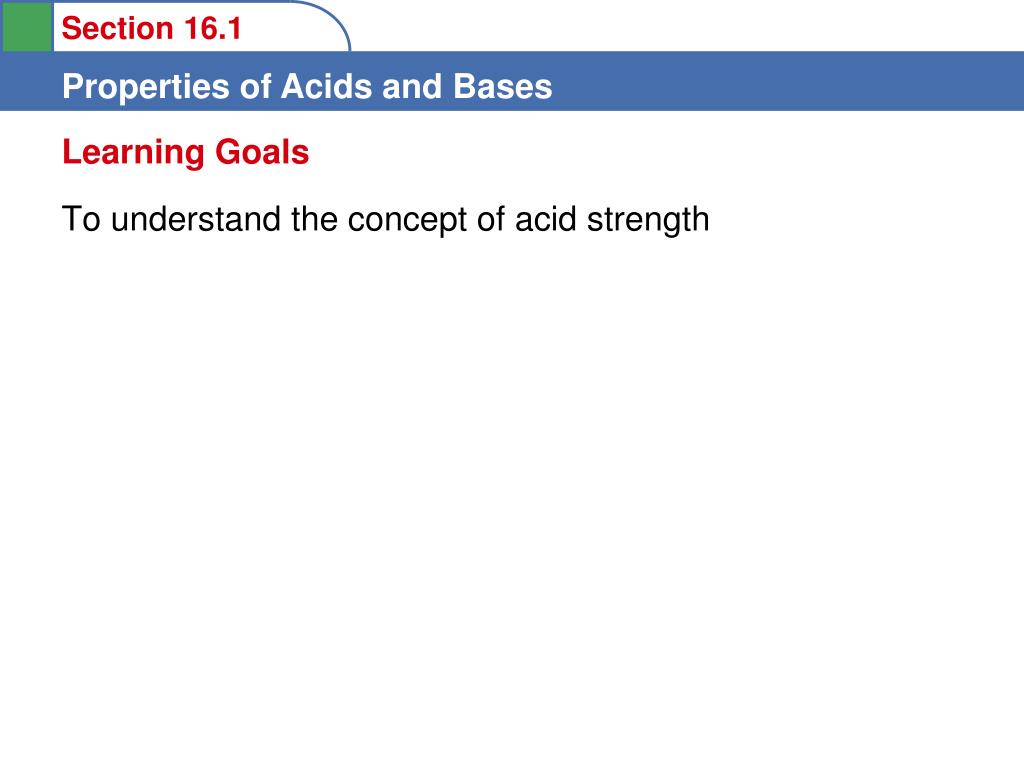Click the word To starting the body sentence
The height and width of the screenshot is (768, 1024).
81,219
